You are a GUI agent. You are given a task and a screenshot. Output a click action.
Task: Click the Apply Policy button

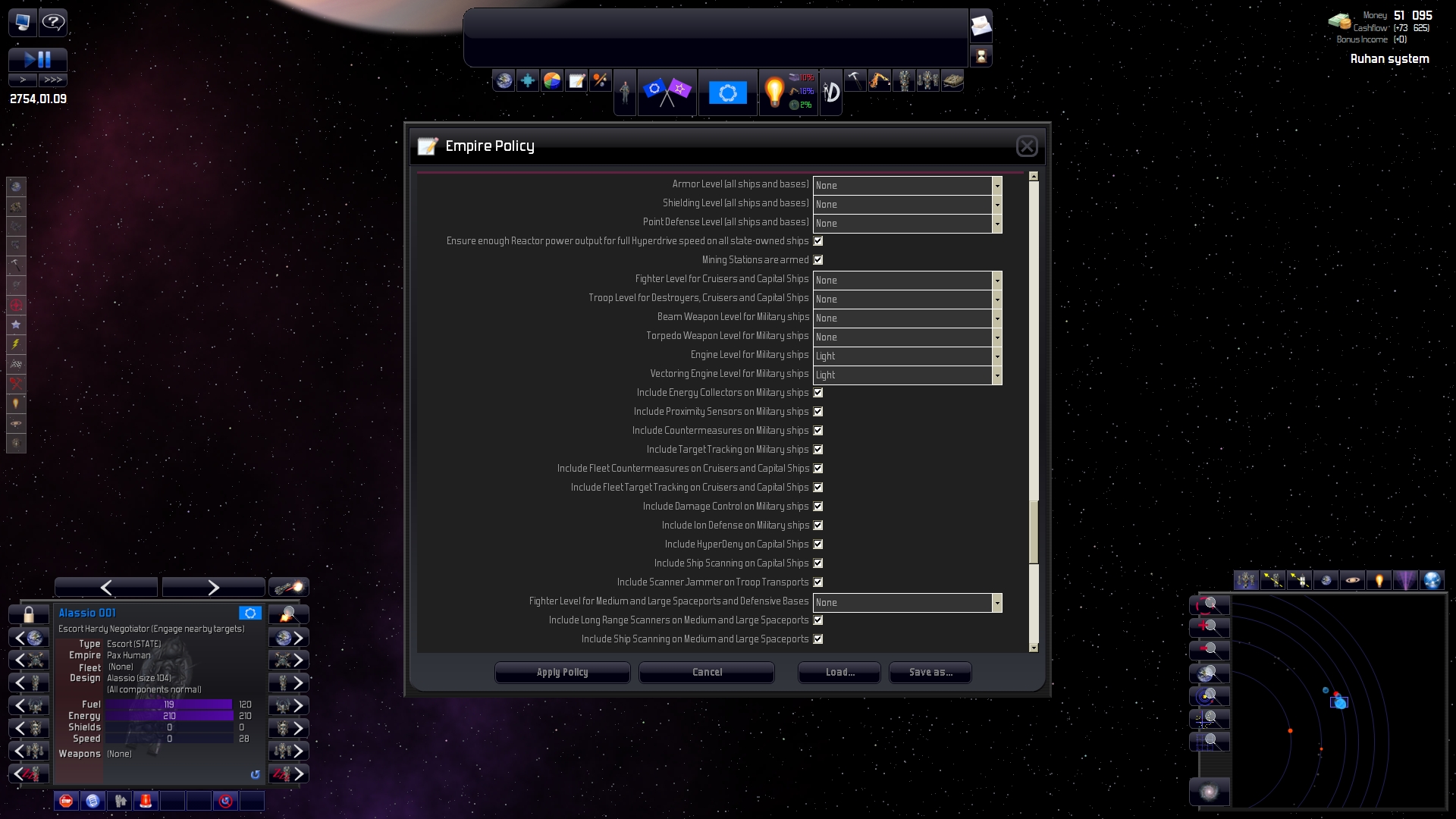point(562,673)
